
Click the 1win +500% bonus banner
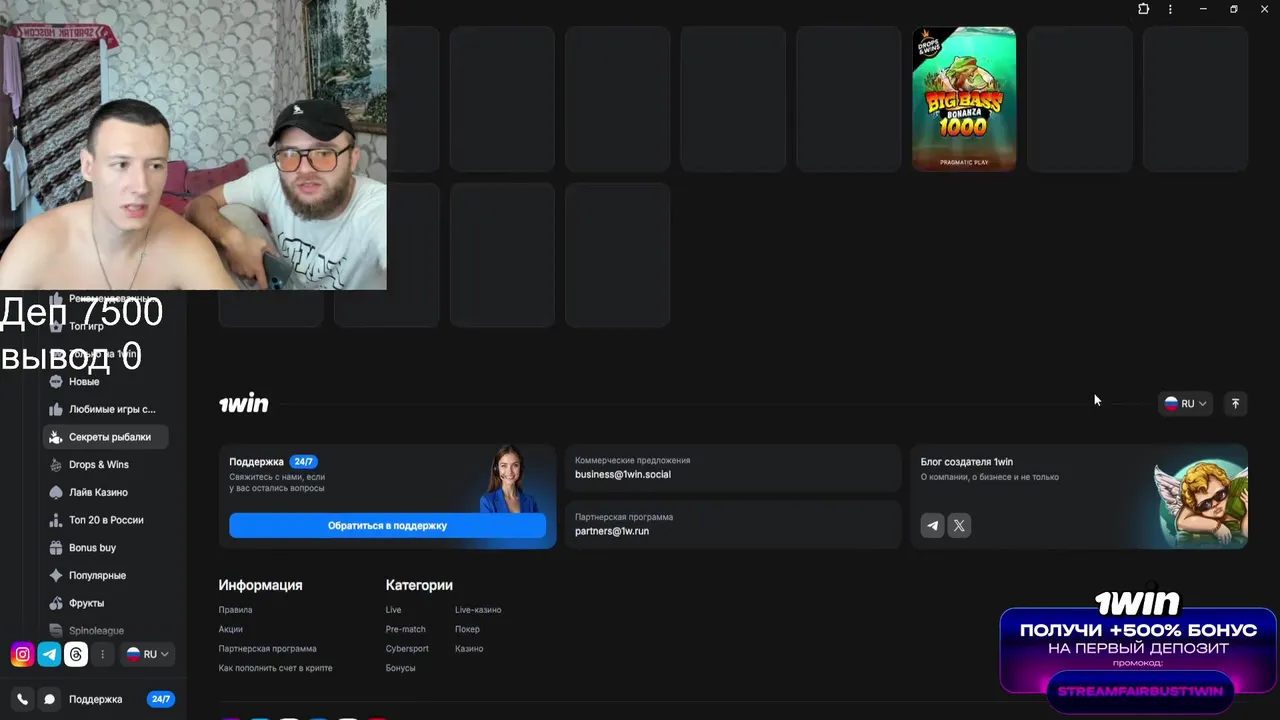tap(1138, 650)
